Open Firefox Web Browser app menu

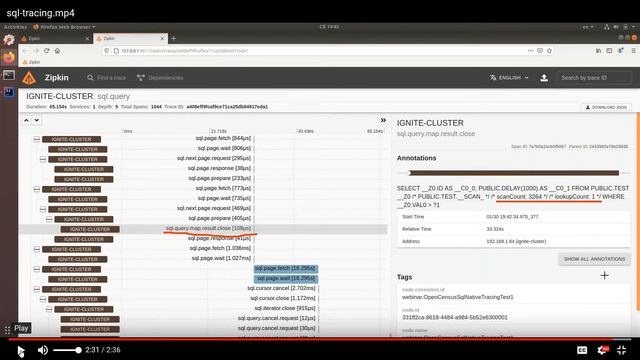click(64, 27)
